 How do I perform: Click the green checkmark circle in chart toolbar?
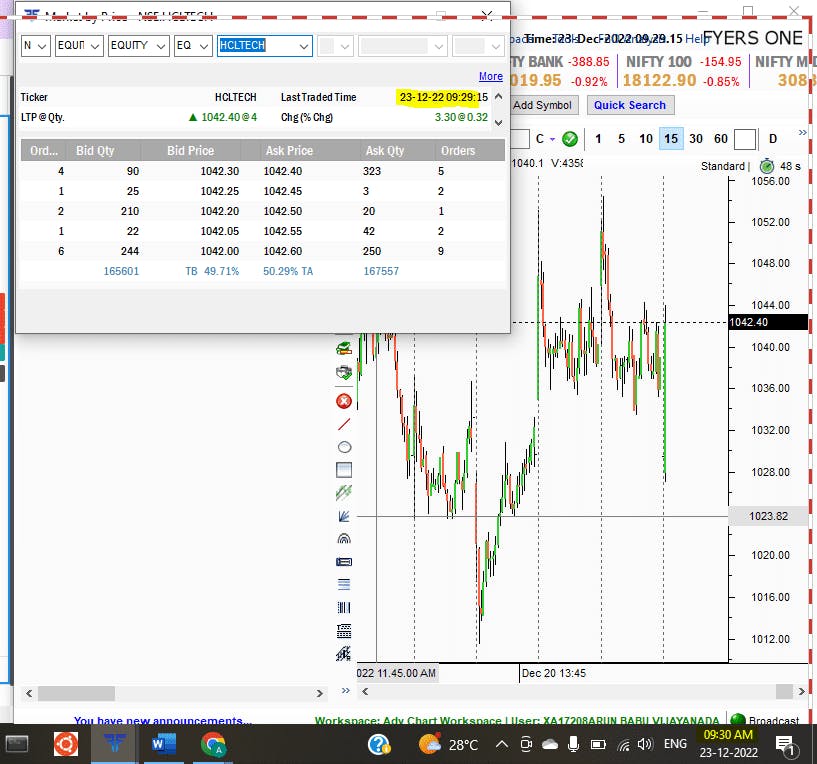(570, 139)
